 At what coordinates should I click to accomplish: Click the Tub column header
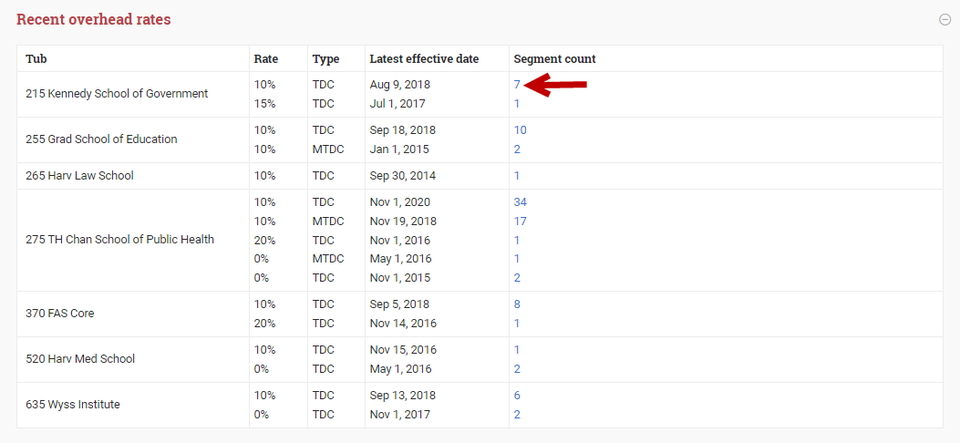36,59
